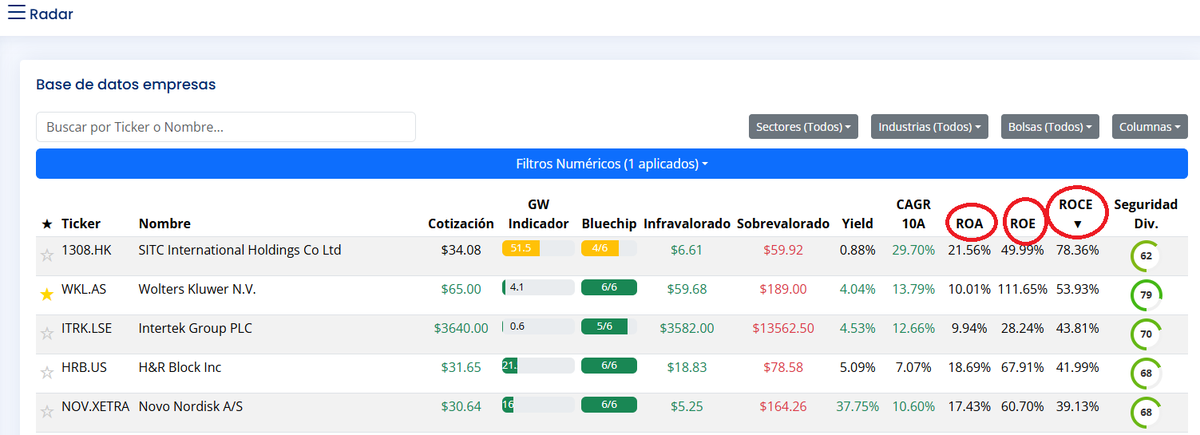Click the 6/6 Bluechip badge for Novo Nordisk
1200x435 pixels.
click(x=608, y=404)
